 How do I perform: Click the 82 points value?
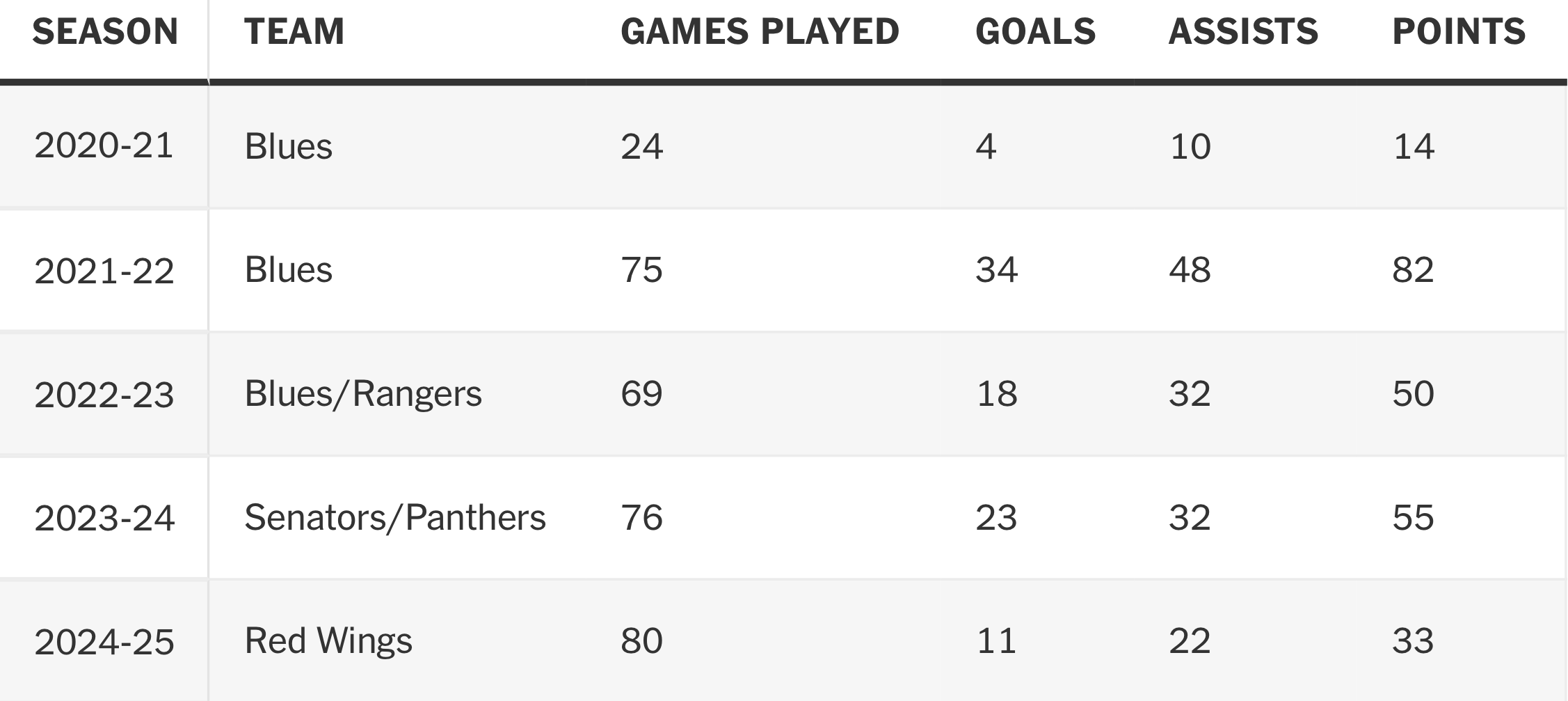tap(1413, 270)
